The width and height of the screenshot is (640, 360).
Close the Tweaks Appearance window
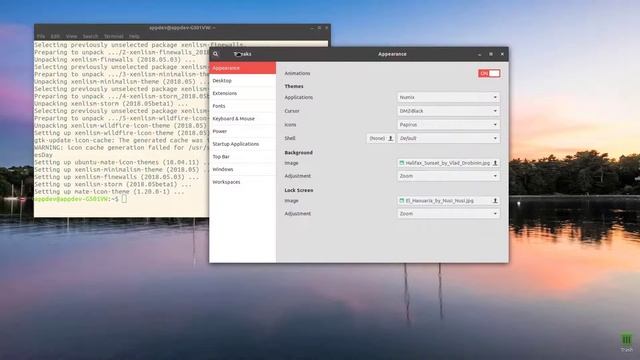click(502, 54)
